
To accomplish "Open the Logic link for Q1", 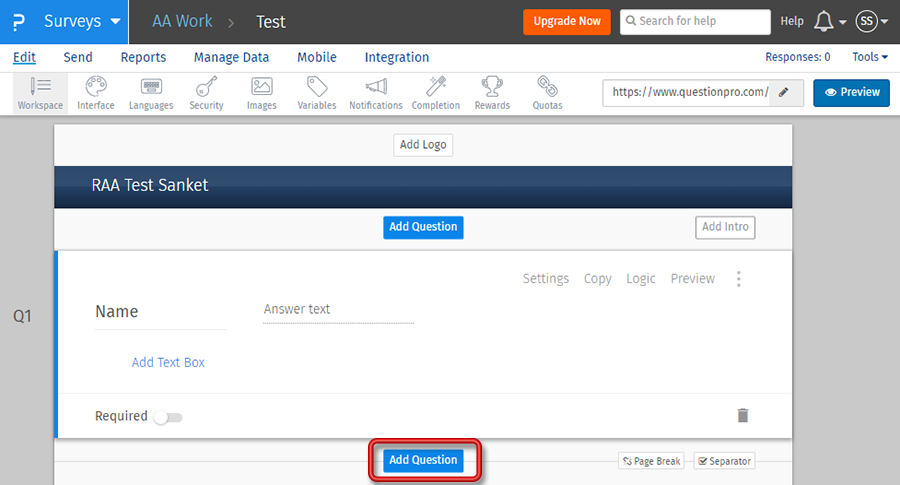I will click(x=641, y=279).
